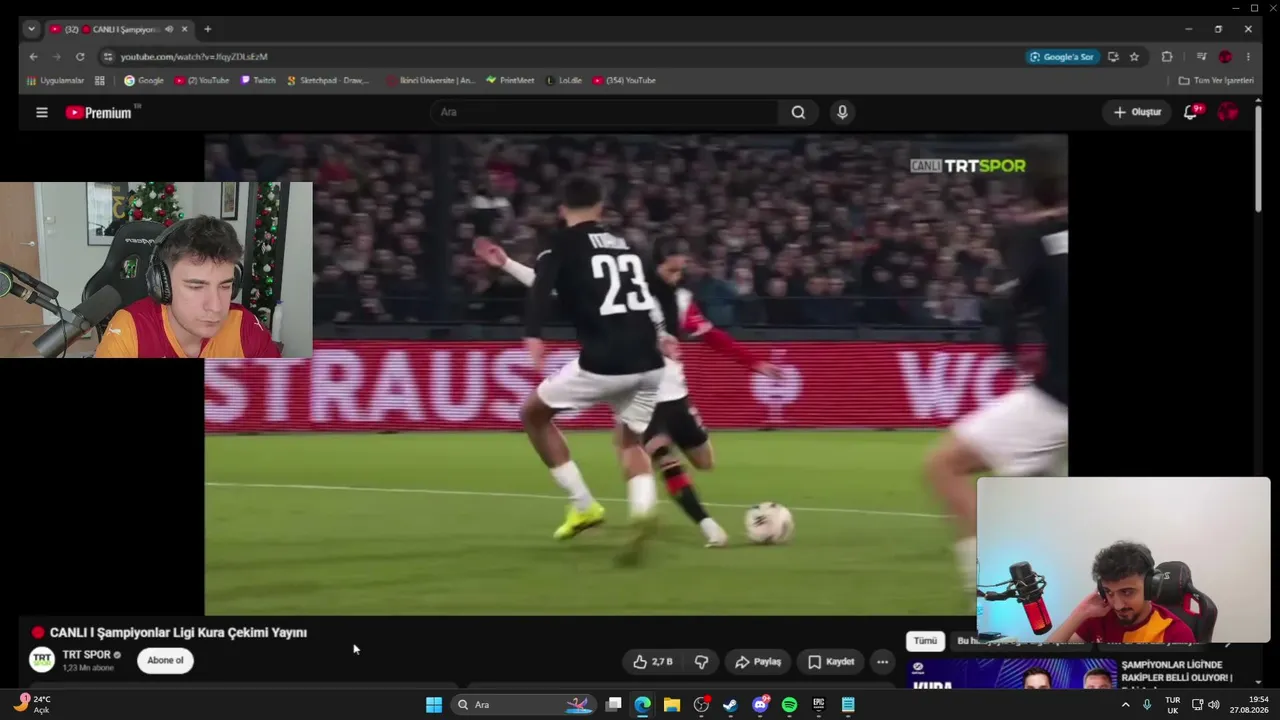Open the browser profile avatar
Viewport: 1280px width, 720px height.
tap(1225, 57)
